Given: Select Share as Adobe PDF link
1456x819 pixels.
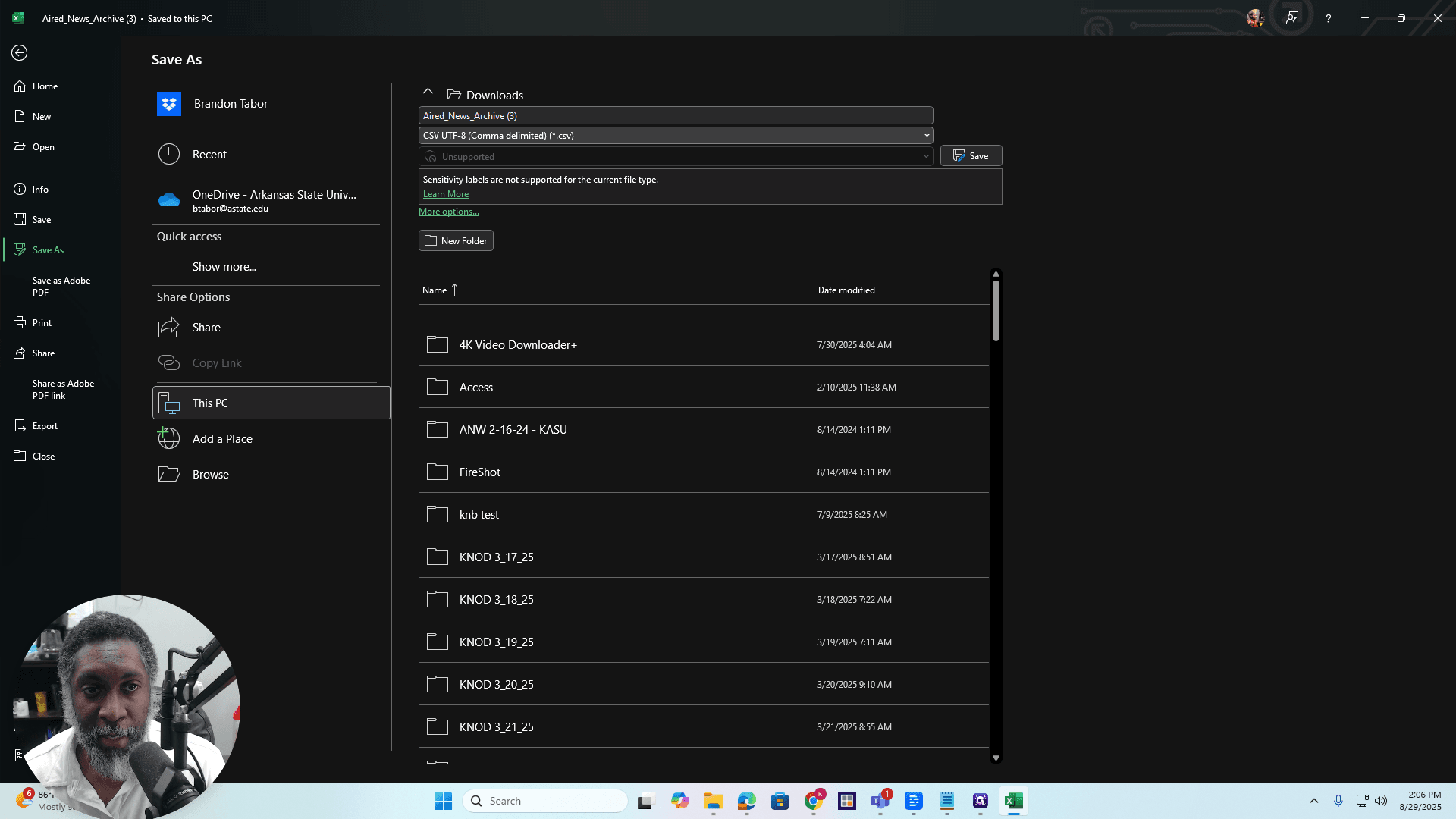Looking at the screenshot, I should click(61, 390).
